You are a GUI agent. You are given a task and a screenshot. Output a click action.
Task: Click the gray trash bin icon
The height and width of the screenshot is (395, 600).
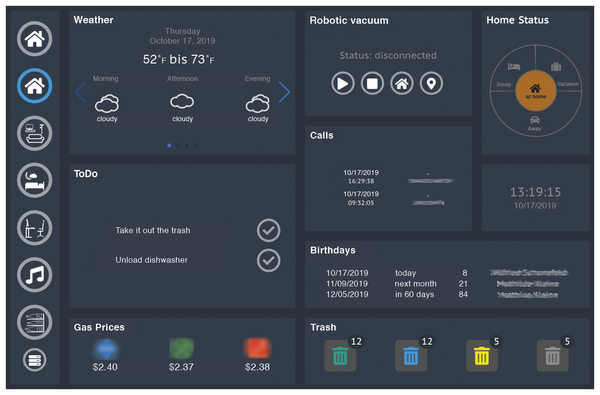pos(553,356)
